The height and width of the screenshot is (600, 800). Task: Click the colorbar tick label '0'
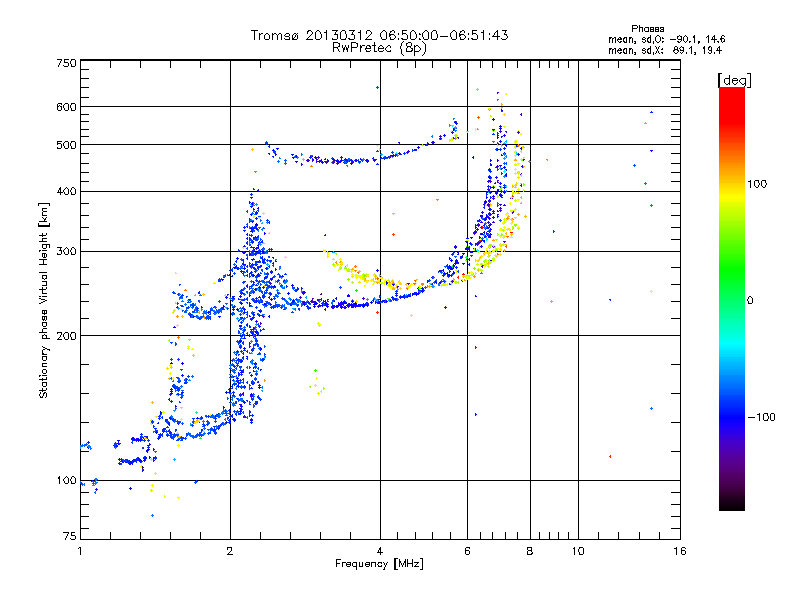750,301
